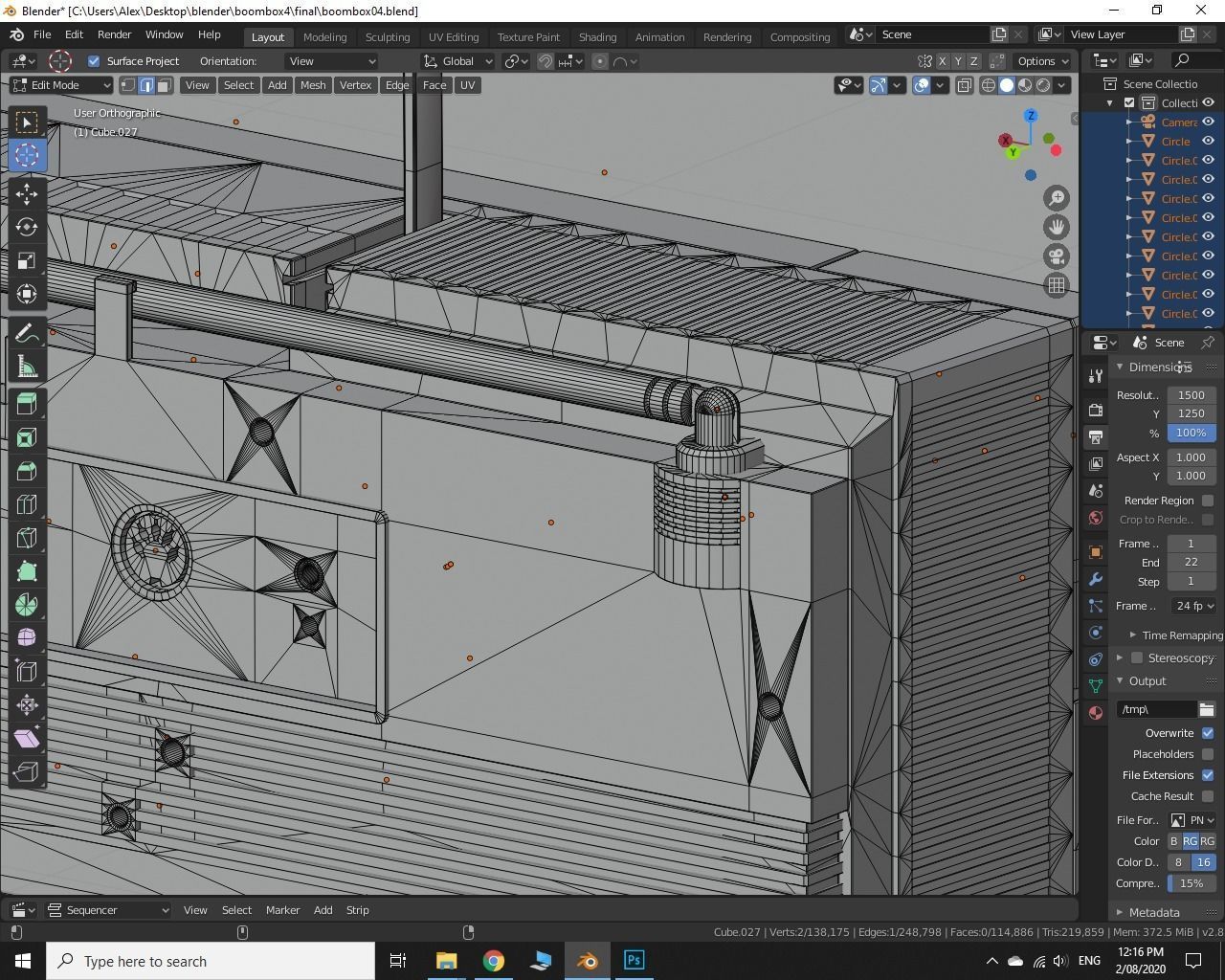Open Photoshop from the Windows taskbar

point(634,960)
